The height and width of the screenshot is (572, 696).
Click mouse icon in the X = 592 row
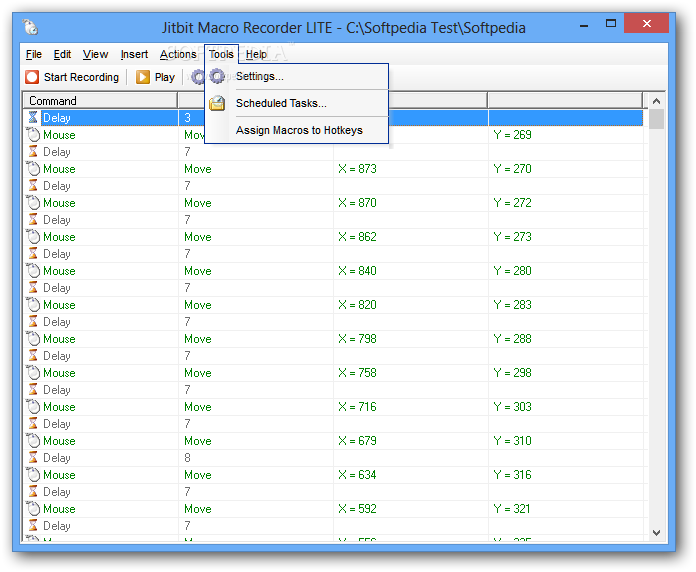33,509
